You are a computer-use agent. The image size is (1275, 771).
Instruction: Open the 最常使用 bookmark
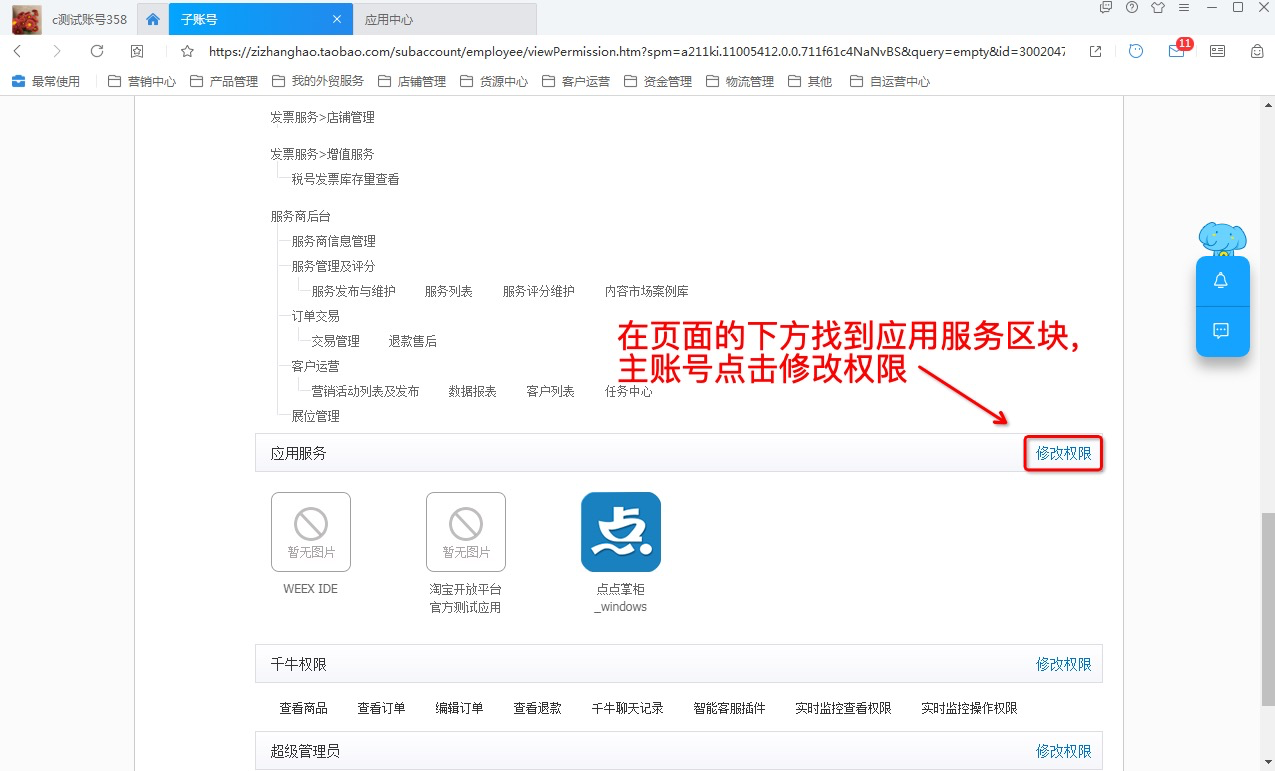pyautogui.click(x=46, y=82)
